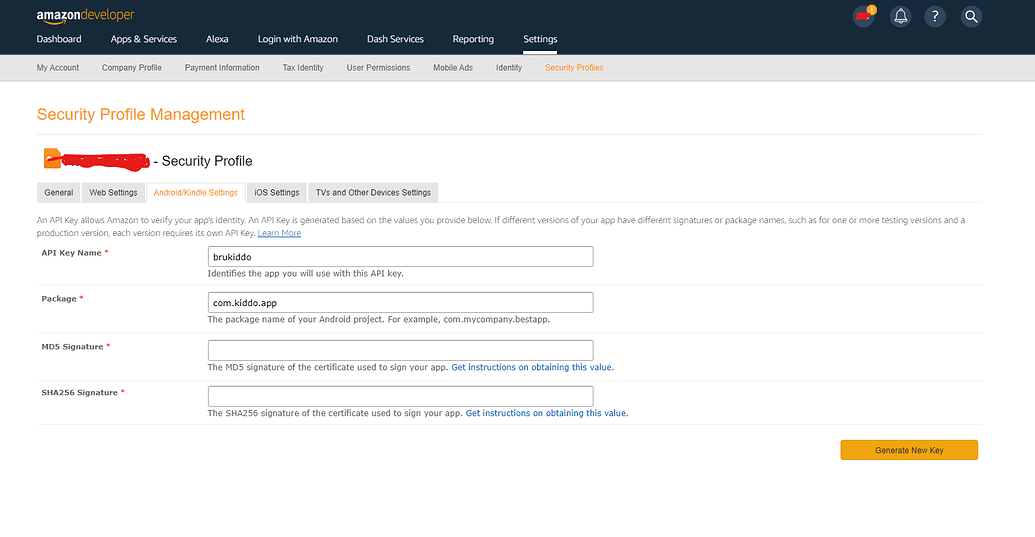Go to Company Profile submenu
1035x537 pixels.
coord(131,68)
